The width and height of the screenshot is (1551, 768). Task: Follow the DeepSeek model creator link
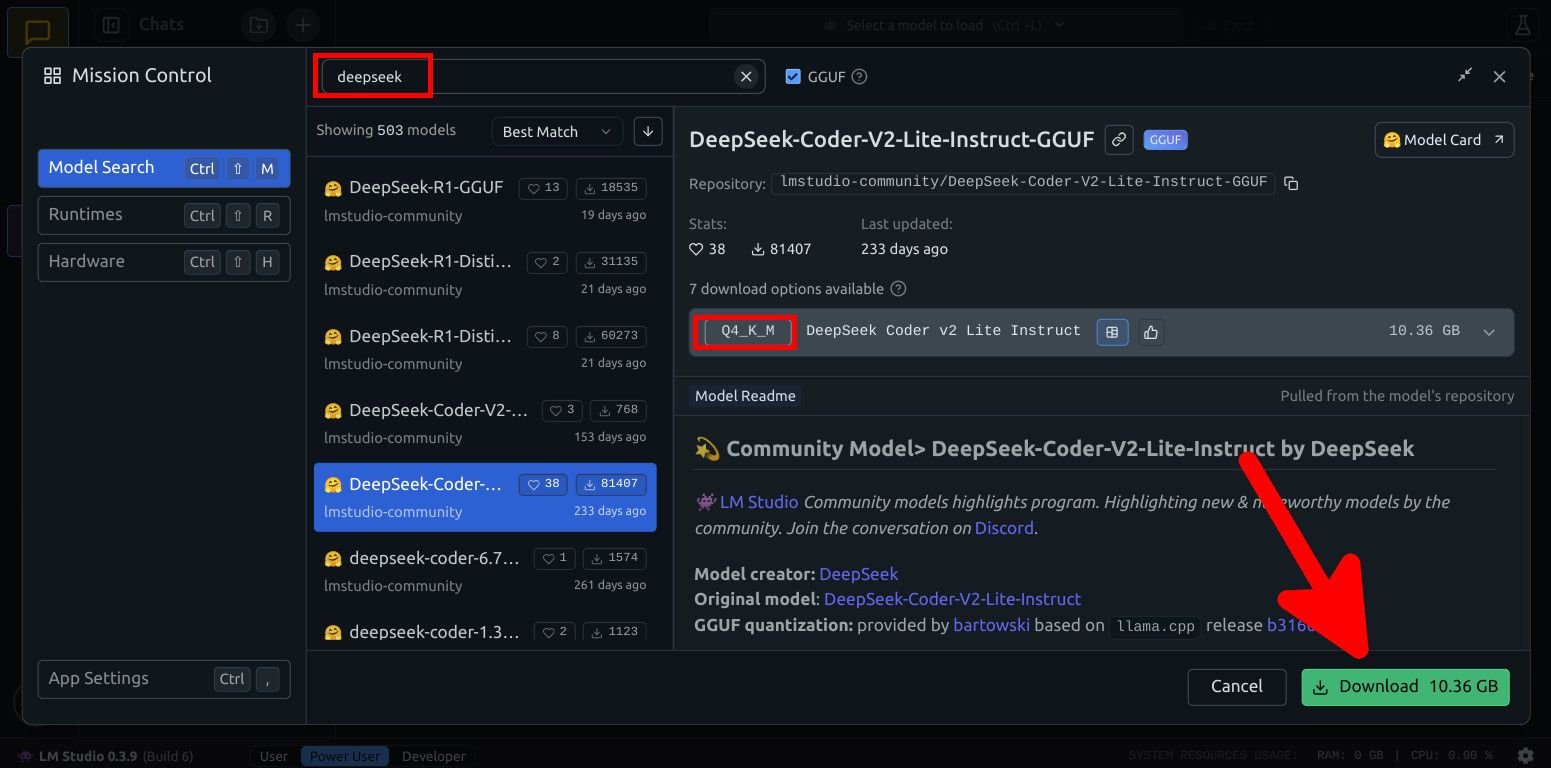tap(858, 574)
